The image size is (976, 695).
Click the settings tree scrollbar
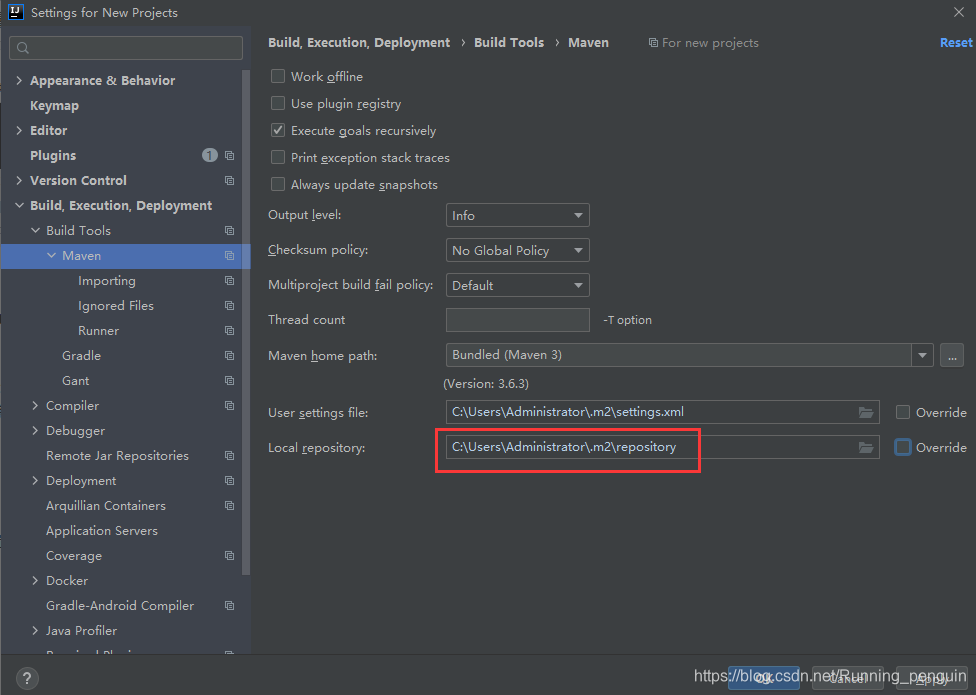tap(246, 322)
